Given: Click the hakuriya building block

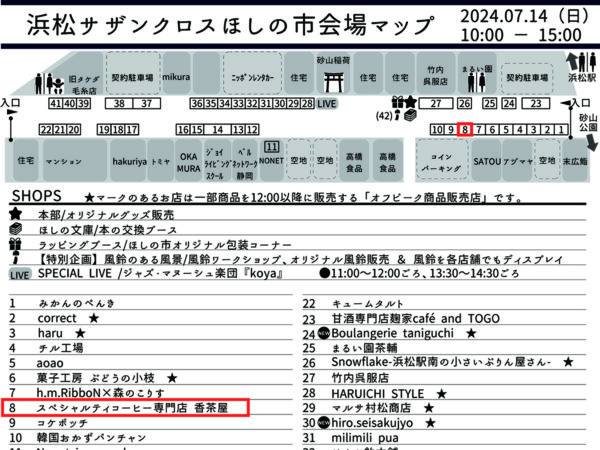Looking at the screenshot, I should [x=129, y=161].
